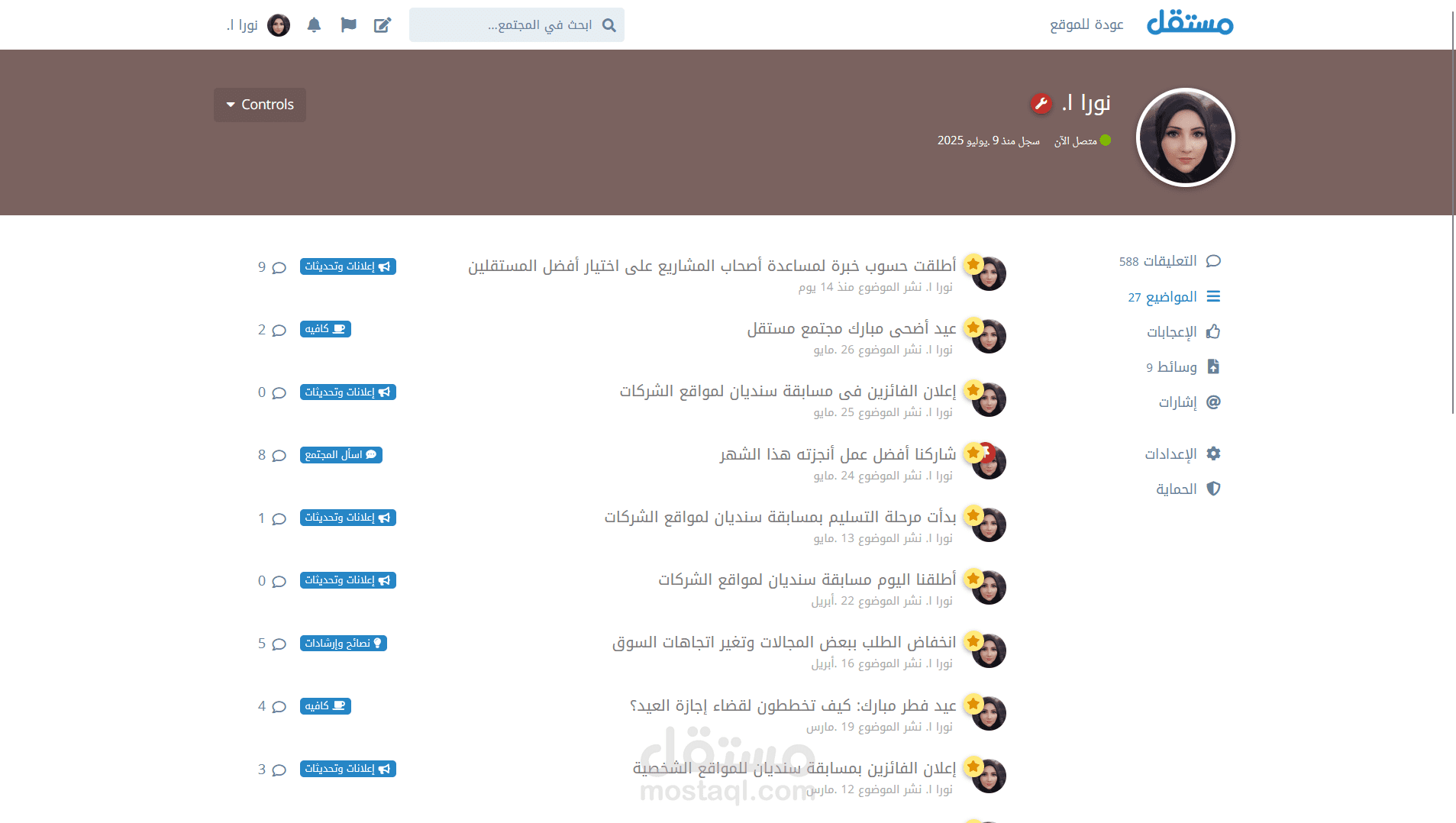Click comment count 8 on شاركنا أفضل عمل
Viewport: 1456px width, 823px height.
tap(272, 455)
